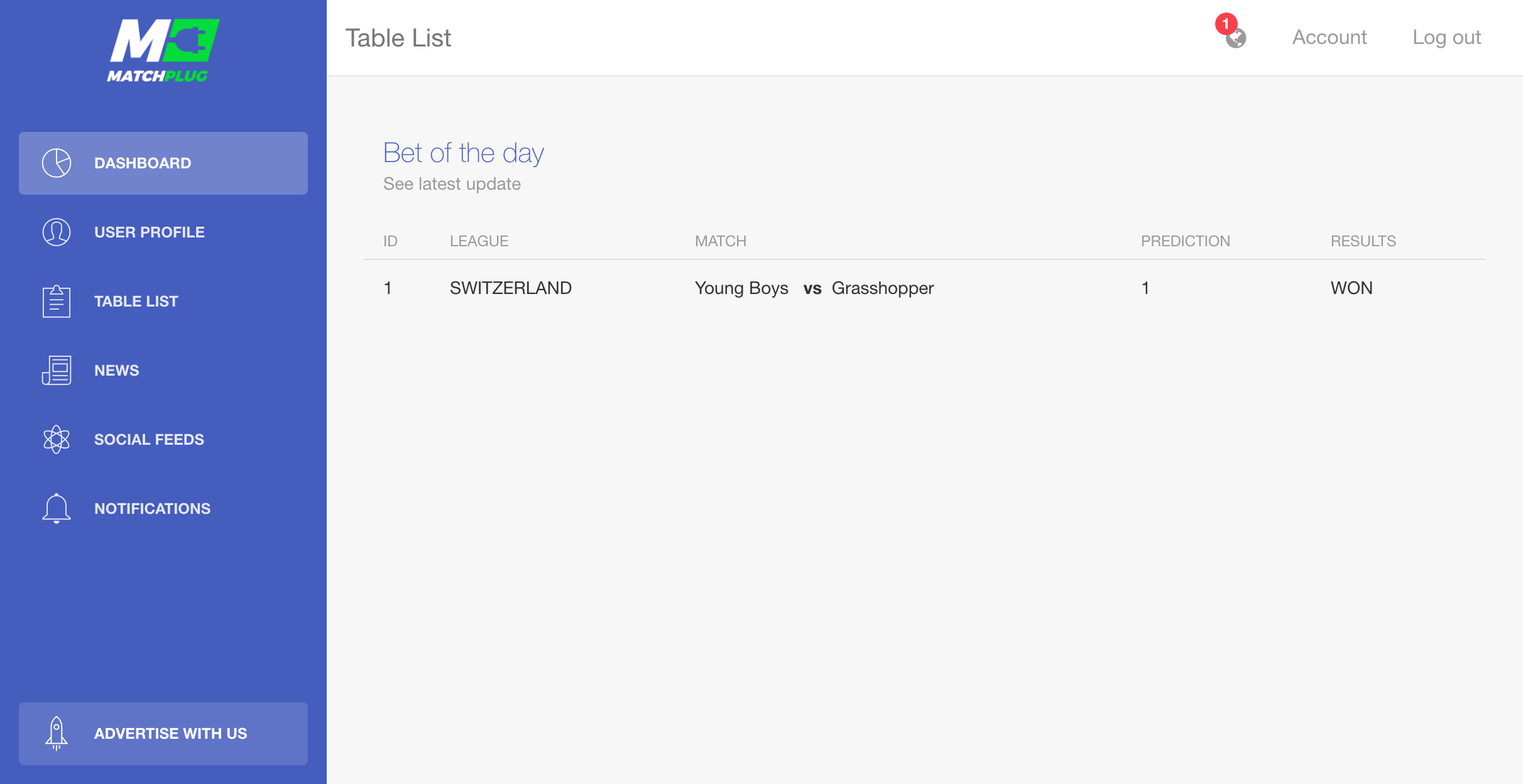Click the RESULTS column header
This screenshot has height=784, width=1523.
pos(1363,241)
